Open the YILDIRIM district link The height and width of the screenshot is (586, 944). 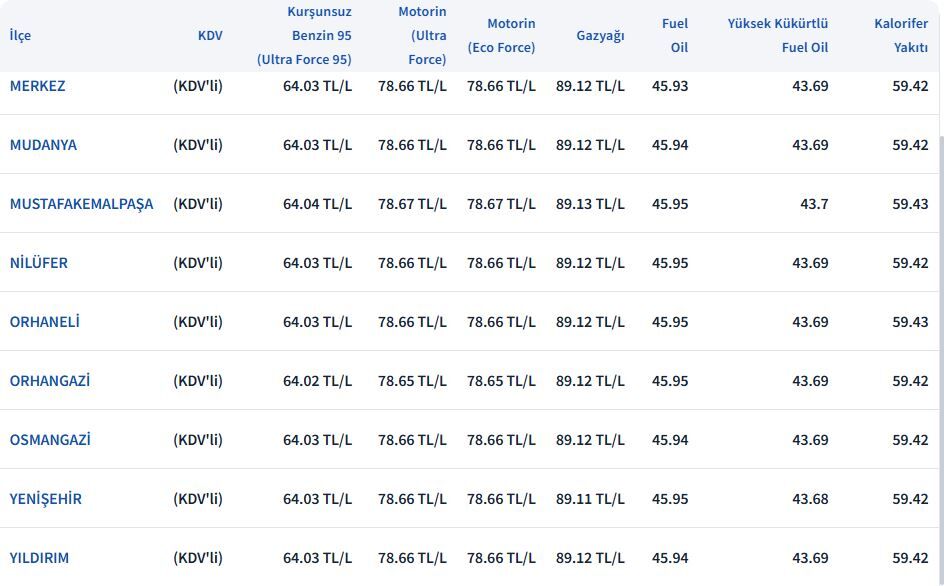point(39,558)
